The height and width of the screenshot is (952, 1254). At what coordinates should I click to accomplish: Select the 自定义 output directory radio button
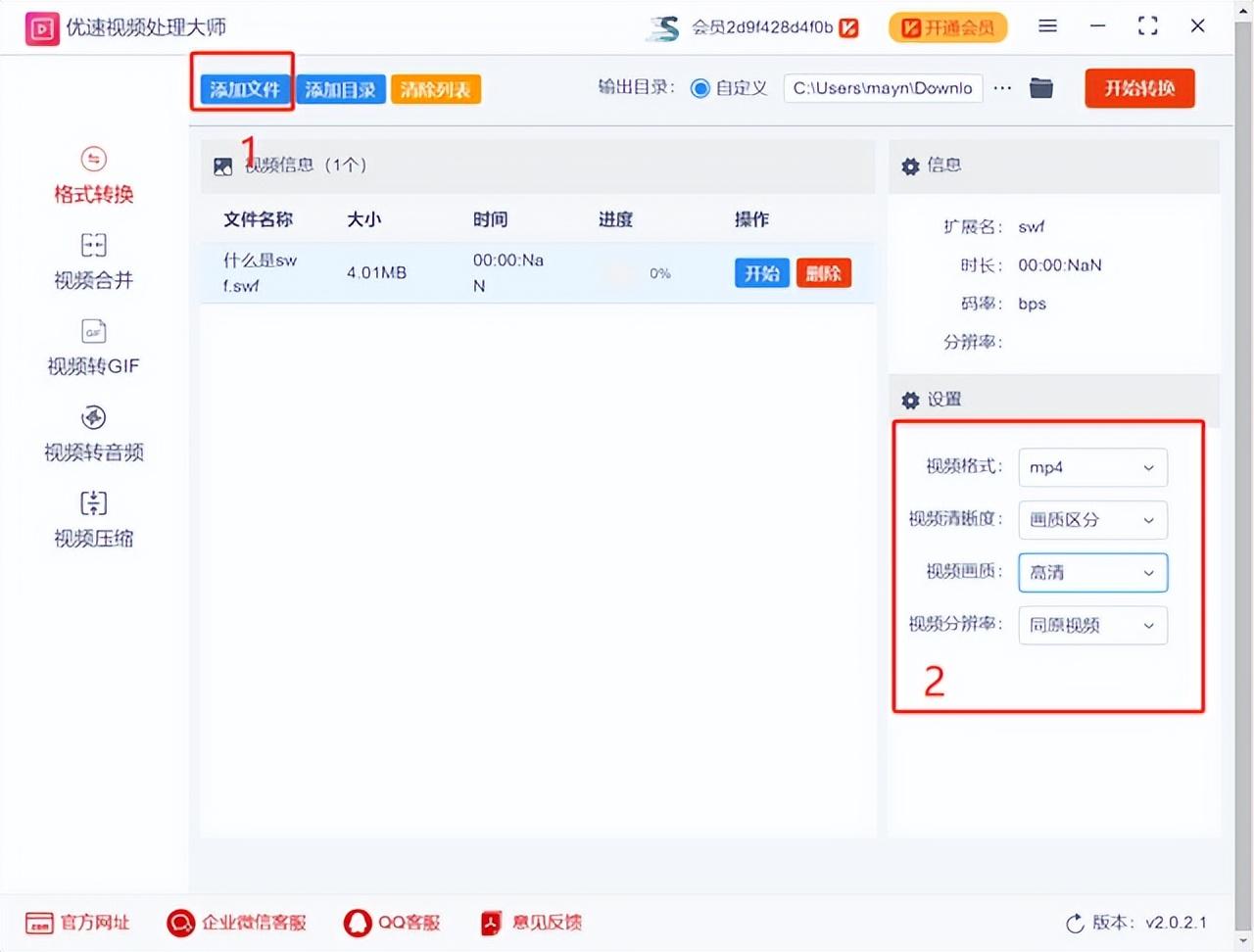pyautogui.click(x=699, y=88)
